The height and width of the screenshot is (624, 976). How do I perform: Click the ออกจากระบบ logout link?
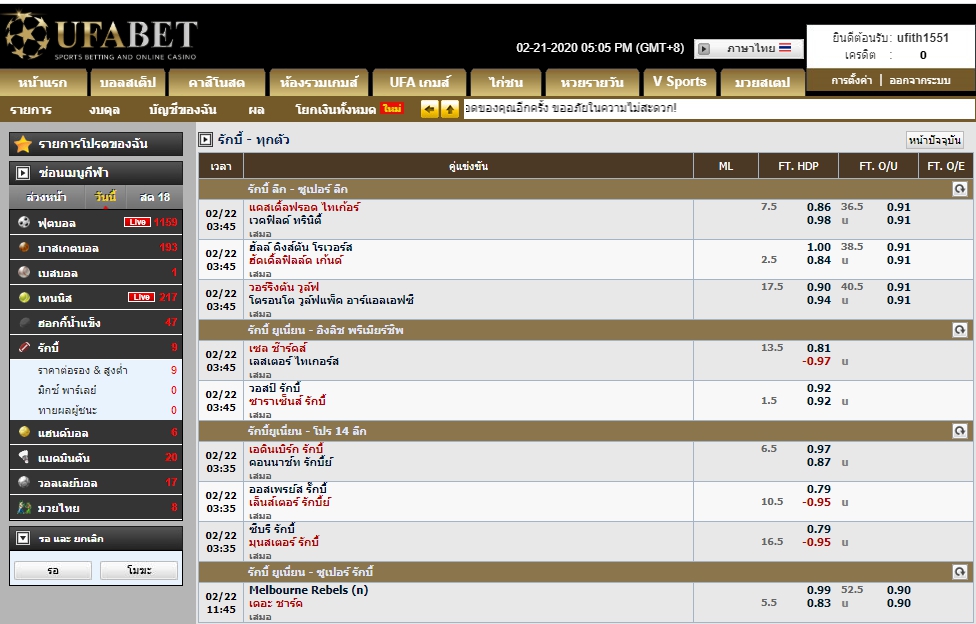point(919,80)
